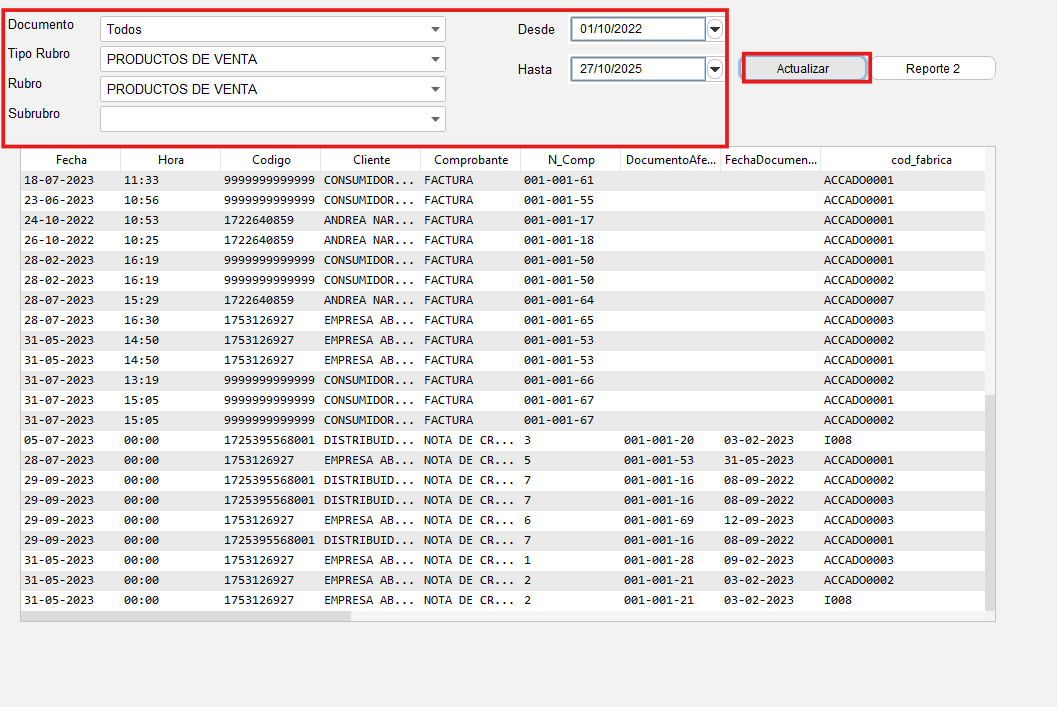Expand the Rubro dropdown list
Screen dimensions: 1057x707
coord(435,90)
